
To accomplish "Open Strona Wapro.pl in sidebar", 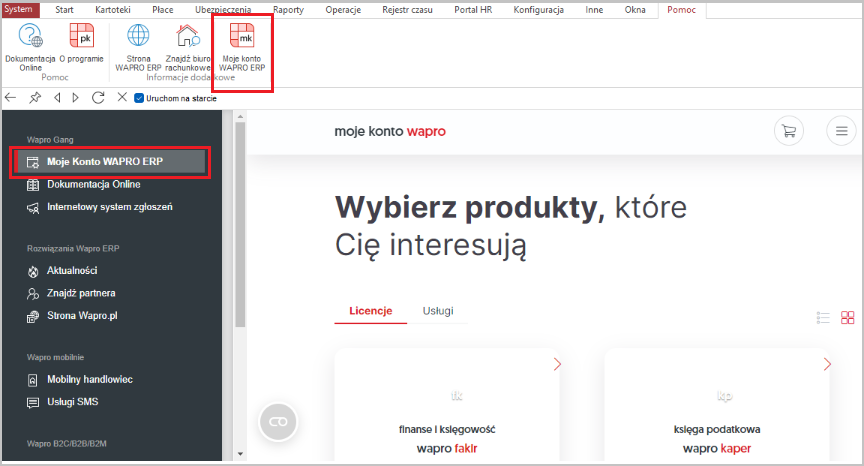I will click(82, 316).
